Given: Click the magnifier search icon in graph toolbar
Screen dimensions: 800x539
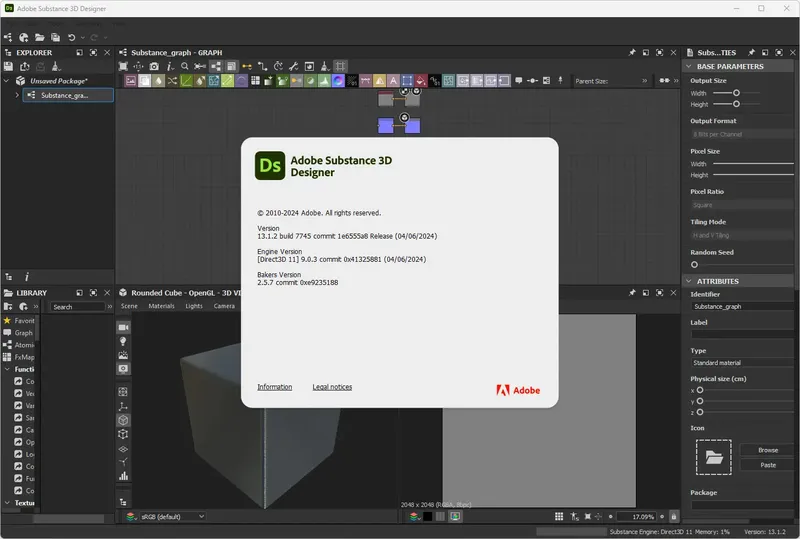Looking at the screenshot, I should point(185,66).
